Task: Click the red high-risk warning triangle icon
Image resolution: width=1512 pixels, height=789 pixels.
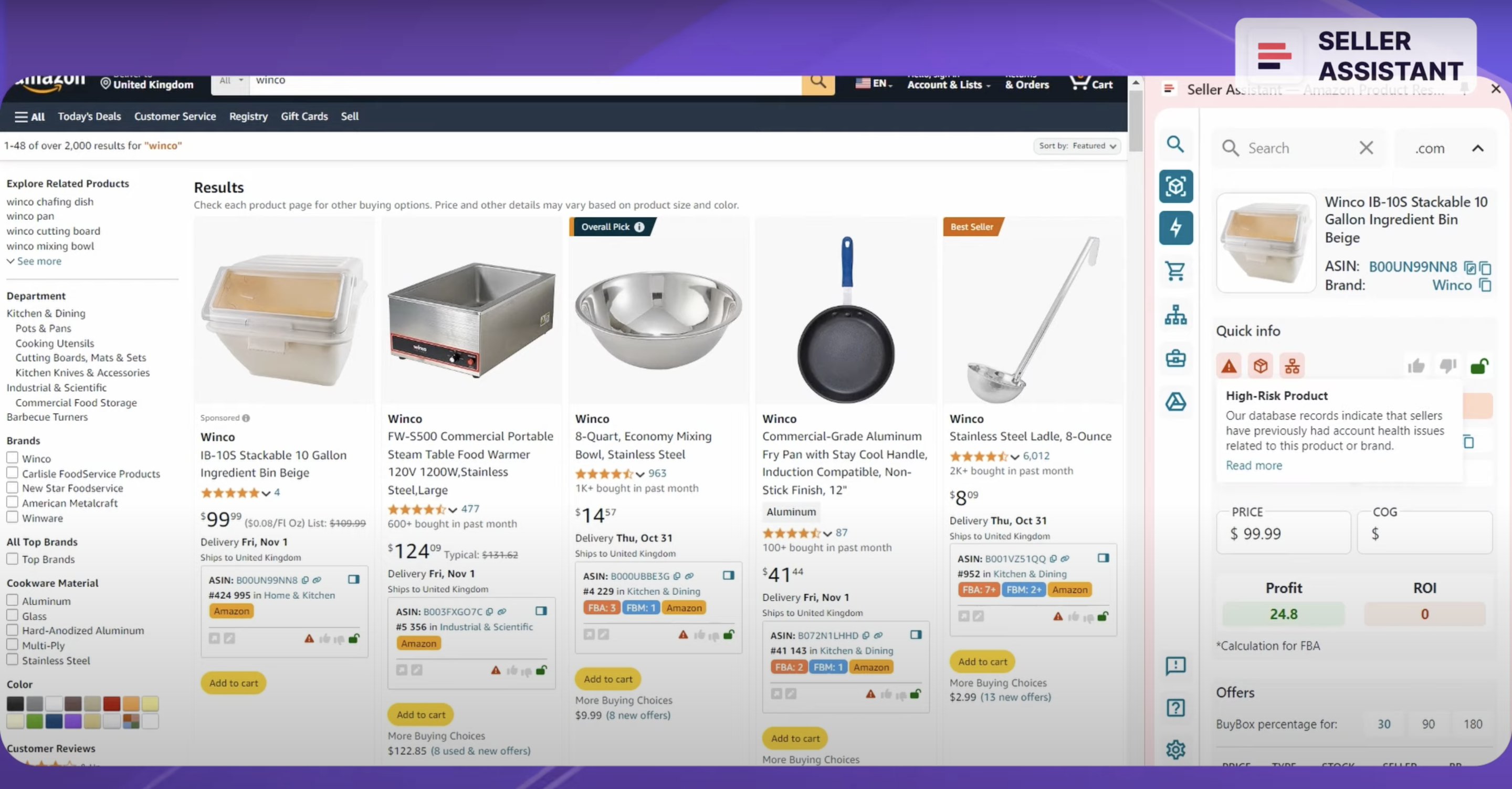Action: [1229, 366]
